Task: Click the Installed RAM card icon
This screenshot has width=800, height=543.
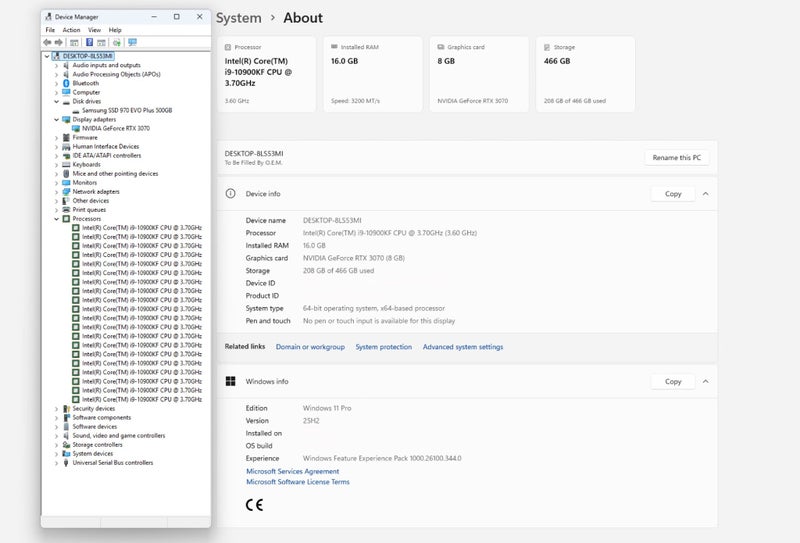Action: 334,46
